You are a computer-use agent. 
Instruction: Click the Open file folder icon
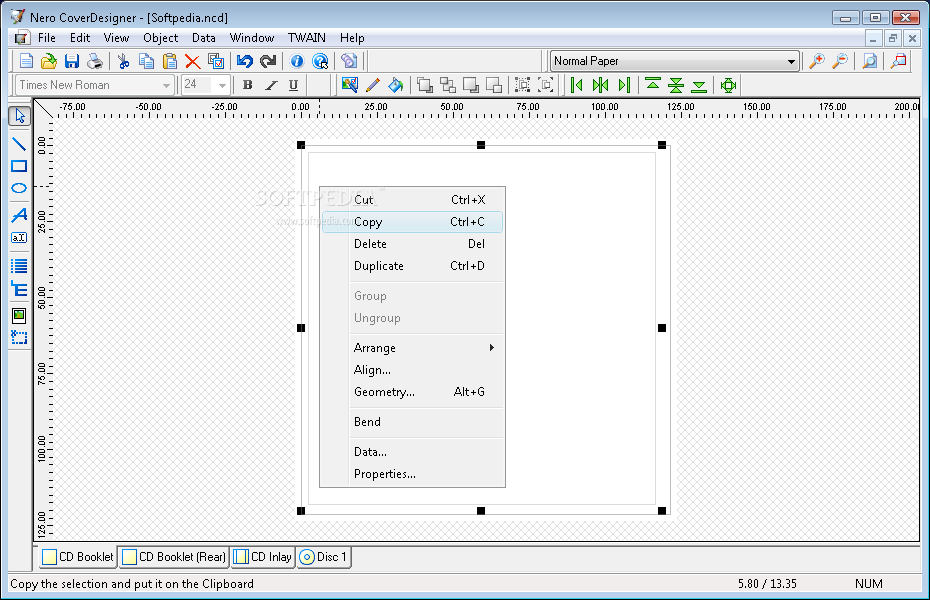49,61
